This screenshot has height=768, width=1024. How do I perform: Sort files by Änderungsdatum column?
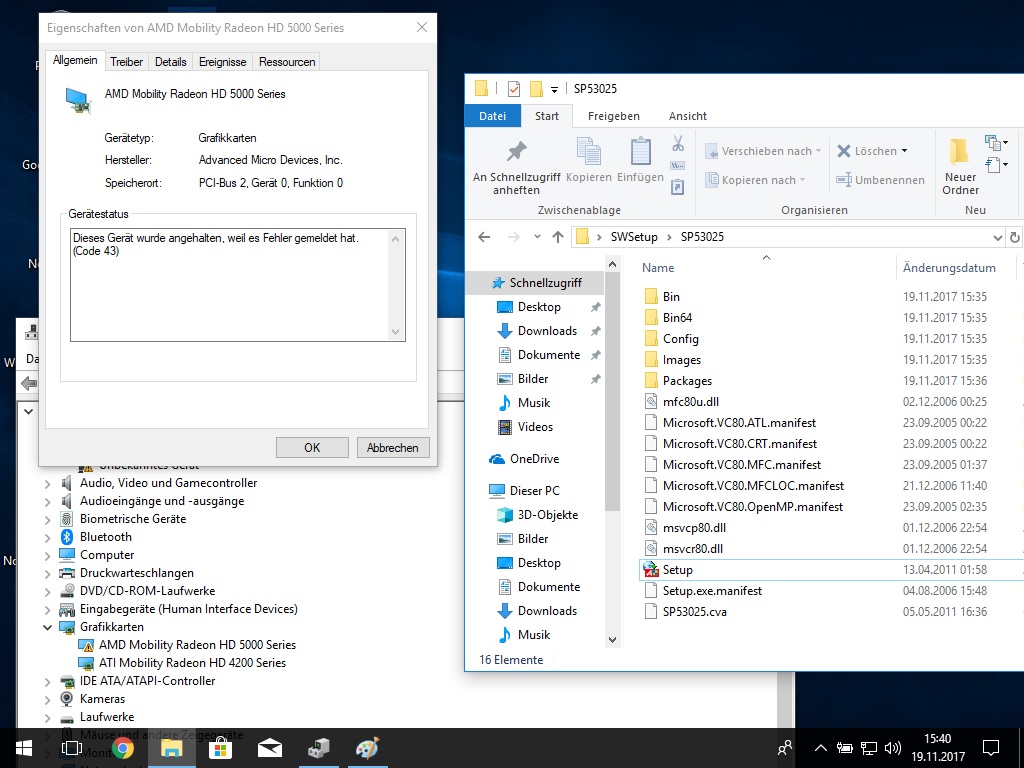[949, 268]
